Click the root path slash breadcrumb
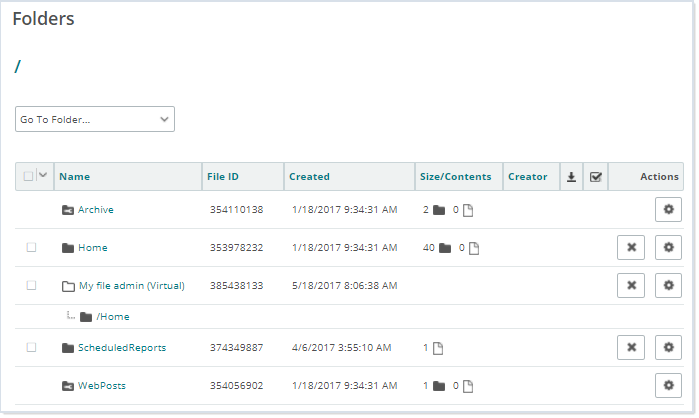The image size is (699, 418). pos(18,67)
